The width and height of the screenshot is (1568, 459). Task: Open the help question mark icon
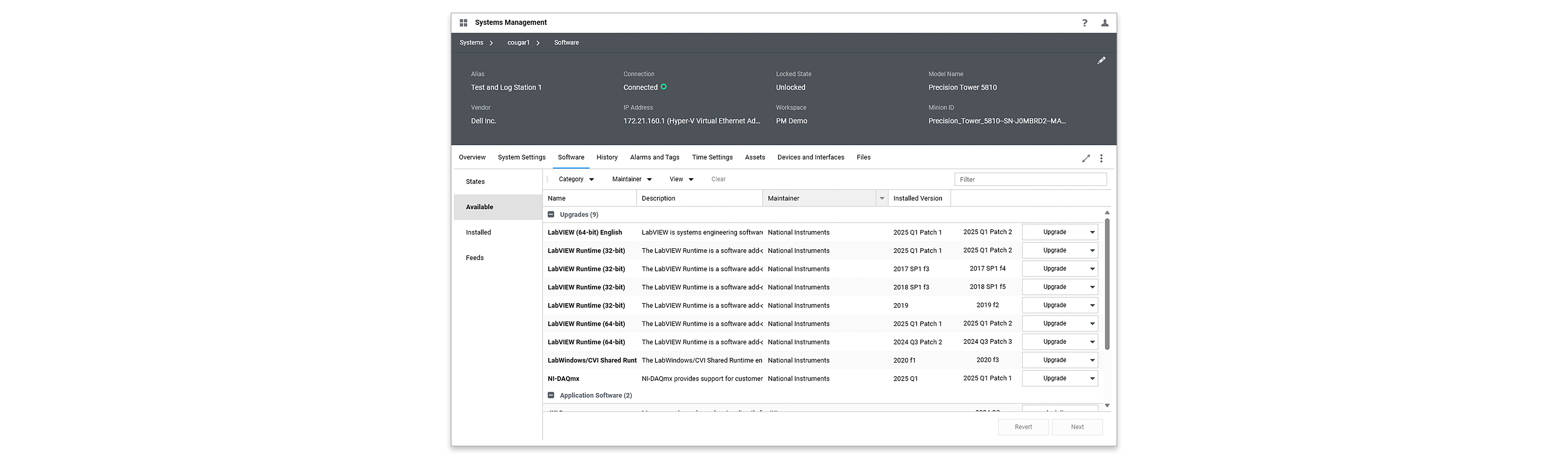pyautogui.click(x=1084, y=22)
